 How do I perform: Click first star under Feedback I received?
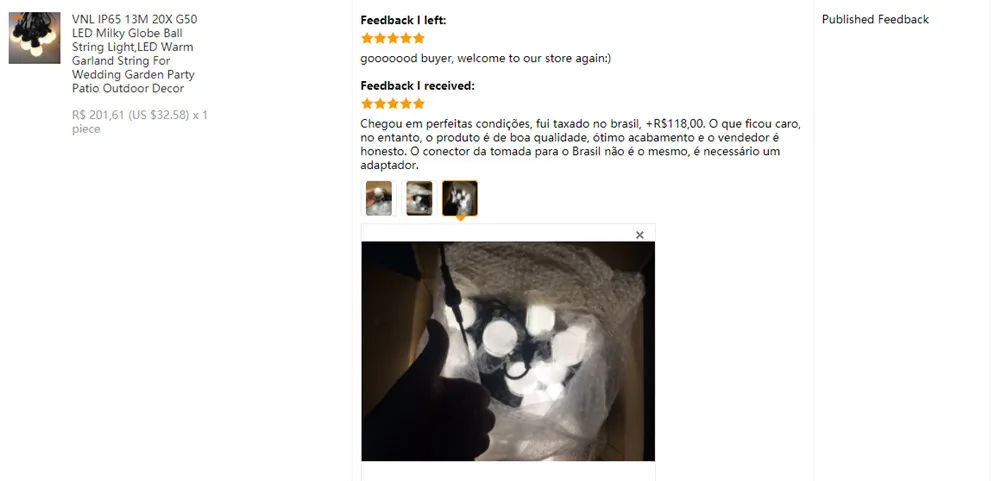pyautogui.click(x=367, y=103)
